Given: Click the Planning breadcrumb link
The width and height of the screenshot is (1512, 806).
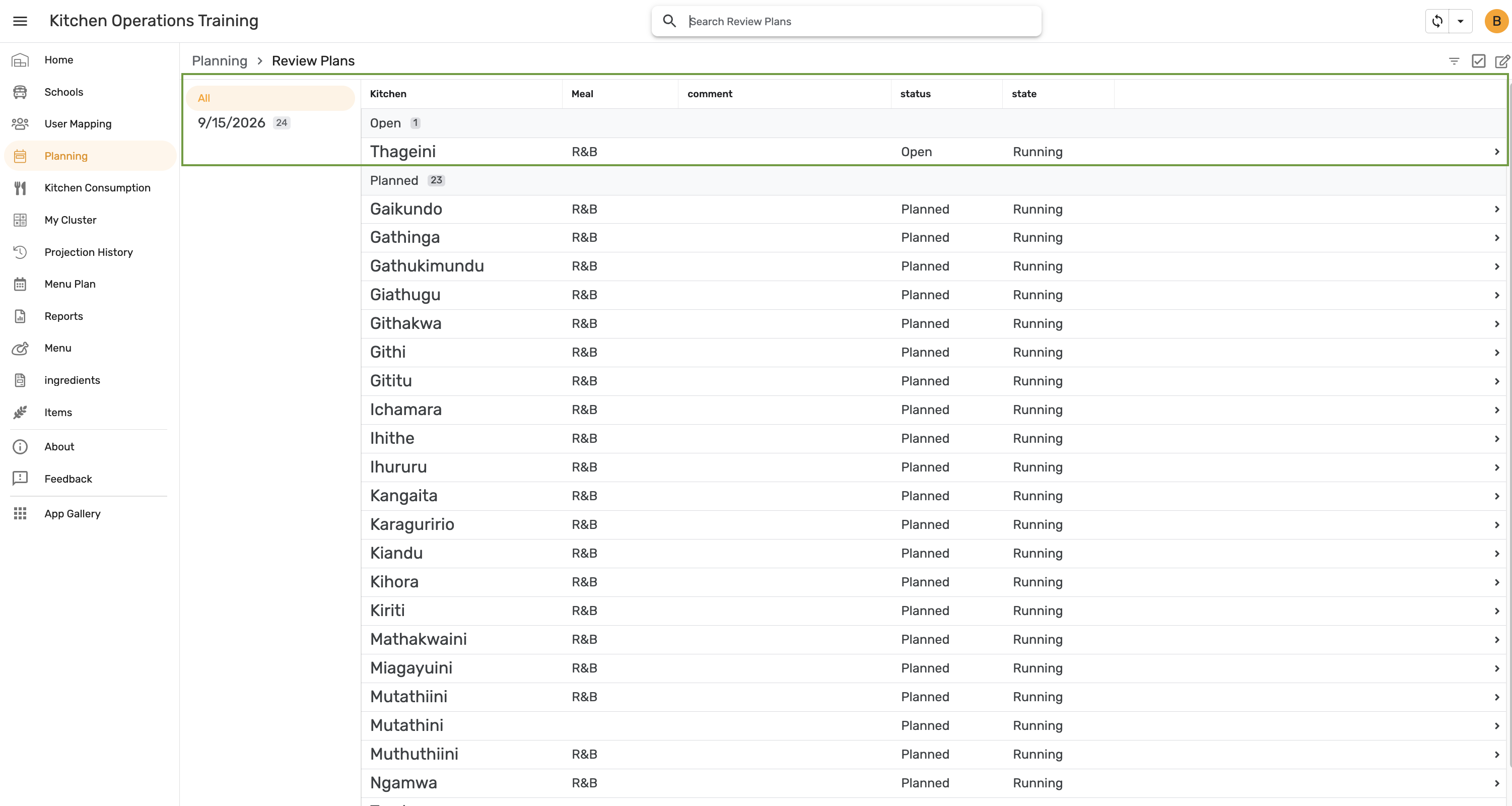Looking at the screenshot, I should click(220, 61).
